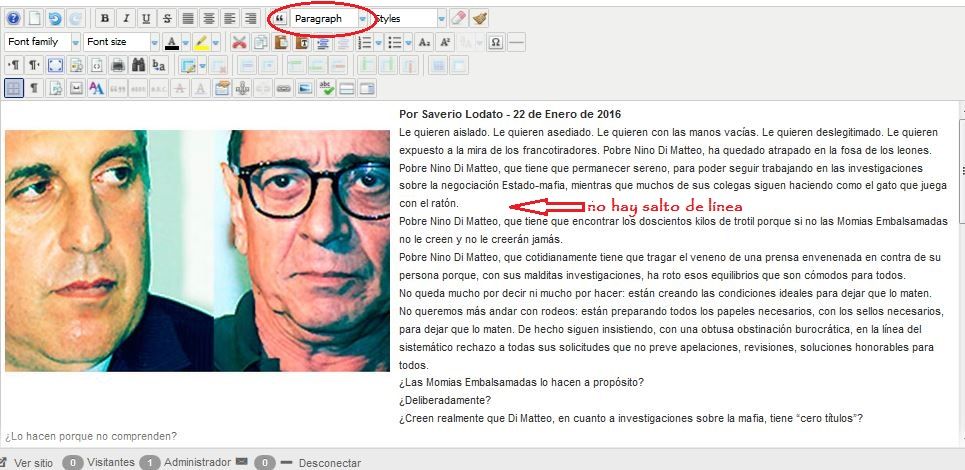Click the print icon
The width and height of the screenshot is (965, 470).
pyautogui.click(x=118, y=65)
